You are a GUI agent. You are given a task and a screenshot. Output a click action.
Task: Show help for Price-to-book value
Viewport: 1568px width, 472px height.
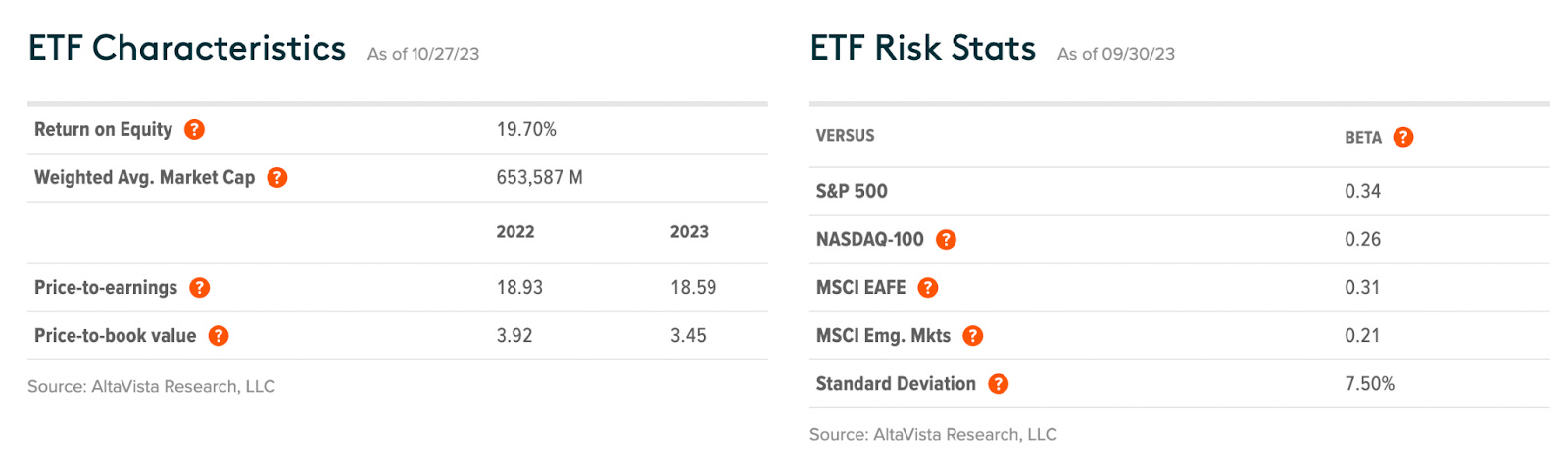(219, 335)
